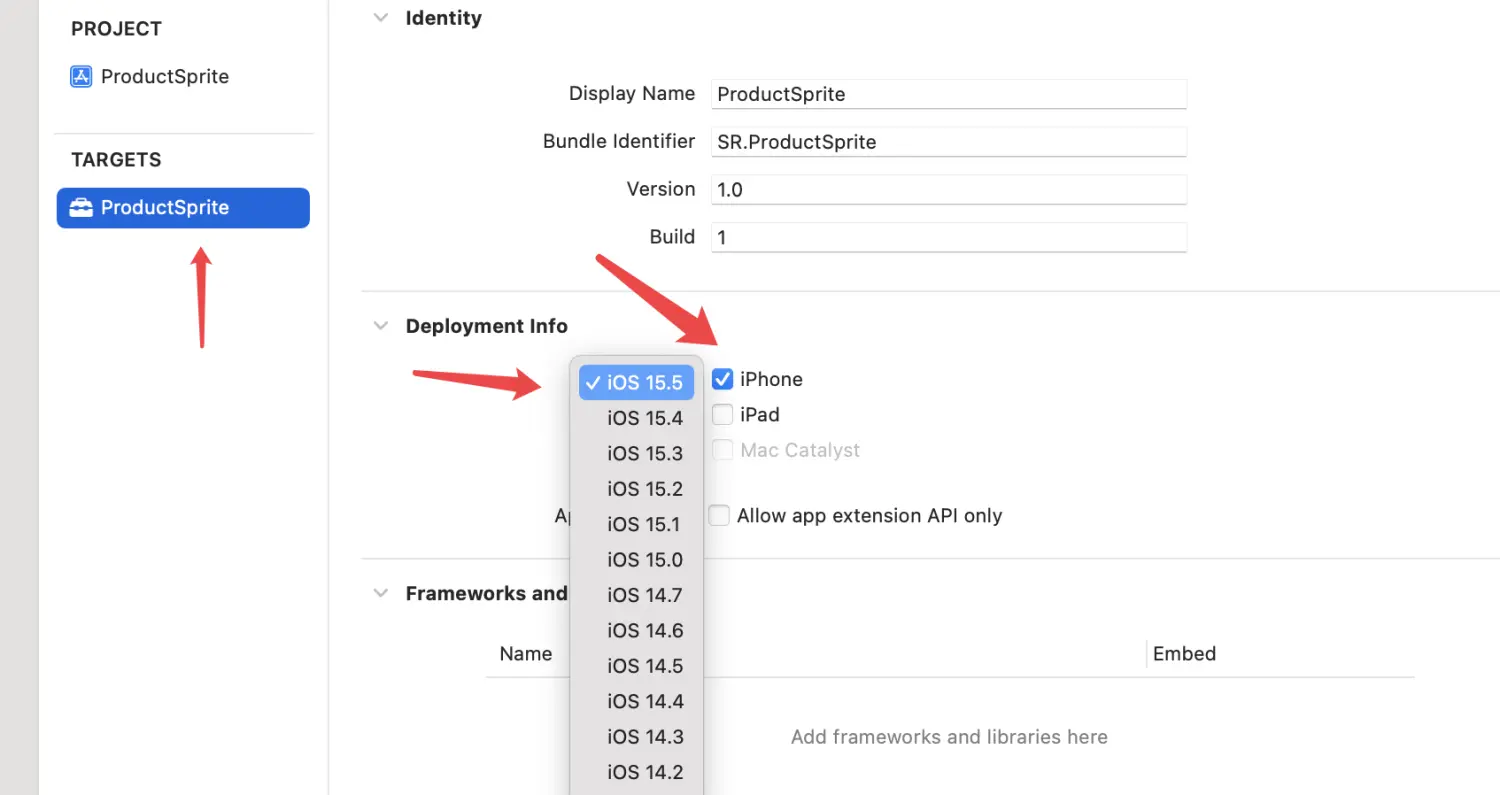Click the ProductSprite project blueprint icon
Screen dimensions: 1500x795
(81, 77)
